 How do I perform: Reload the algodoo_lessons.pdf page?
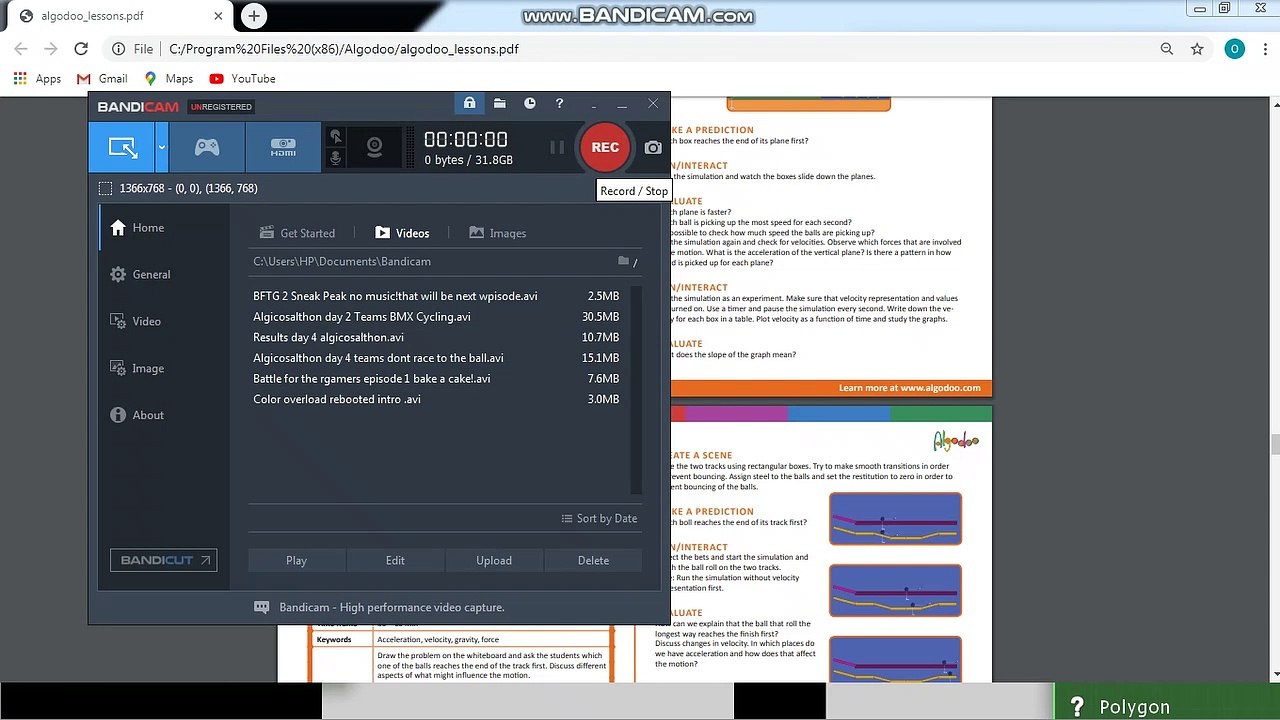coord(81,49)
